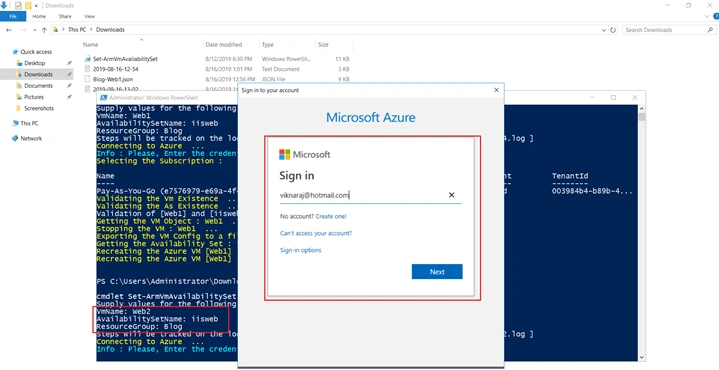Expand recent locations dropdown arrow
719x370 pixels.
click(x=34, y=30)
